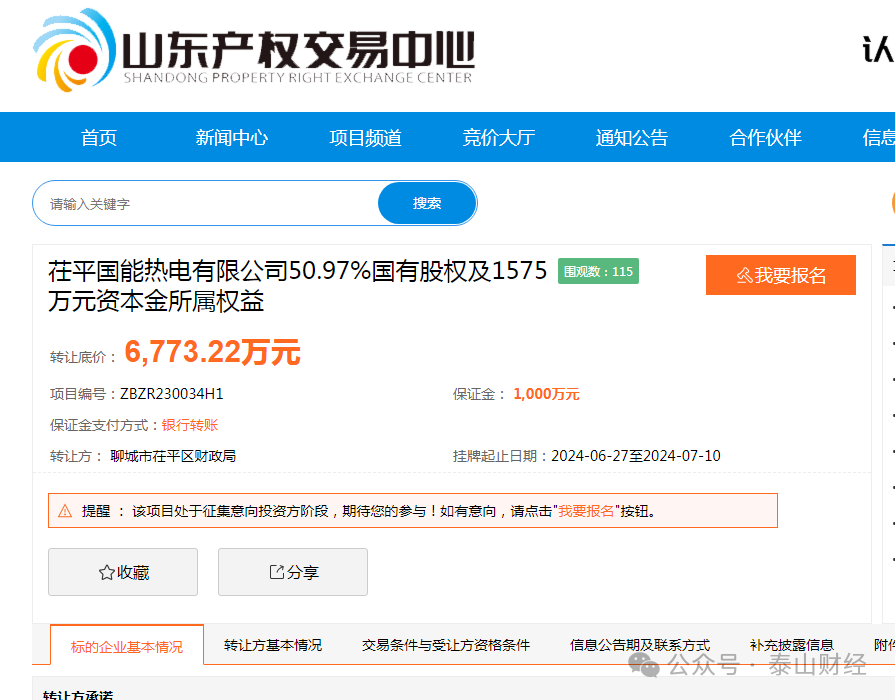Click the warning triangle icon in the 提醒 notice
The width and height of the screenshot is (895, 700).
(65, 511)
